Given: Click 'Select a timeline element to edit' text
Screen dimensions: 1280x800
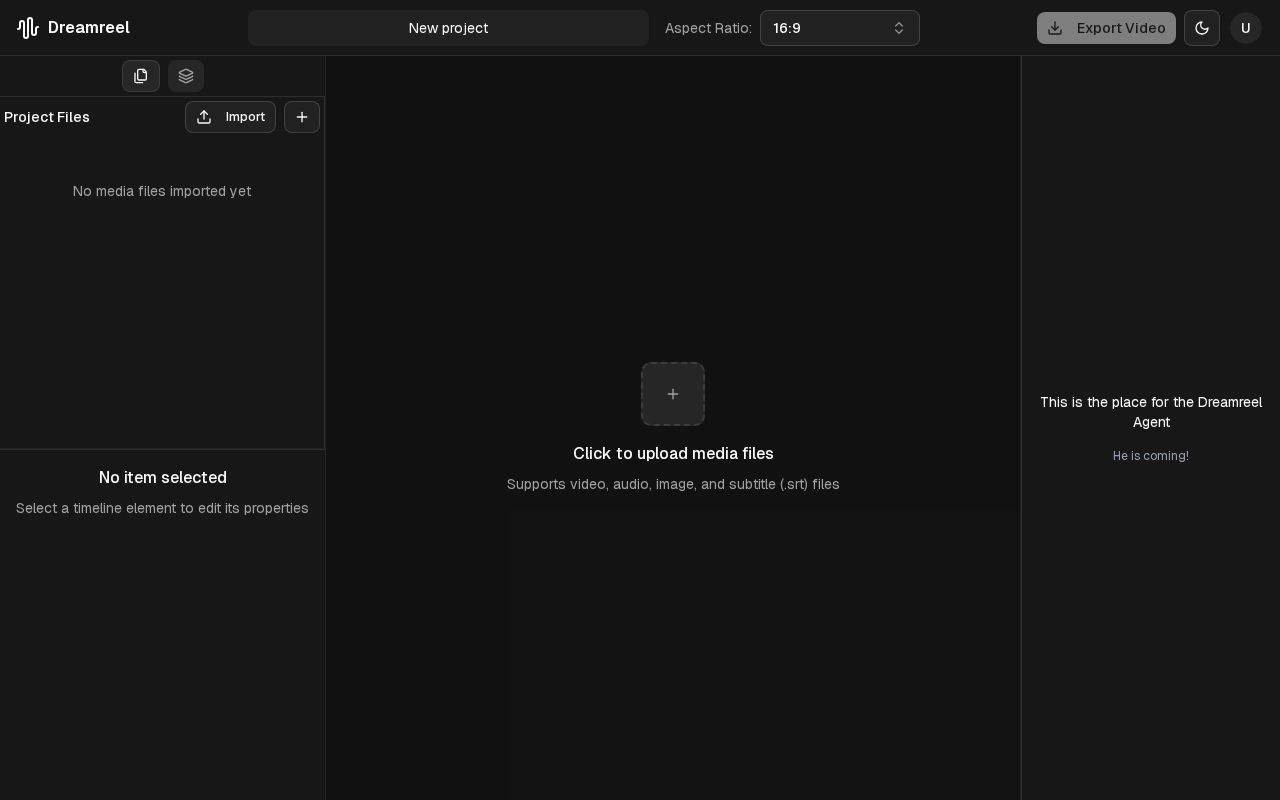Looking at the screenshot, I should click(162, 508).
